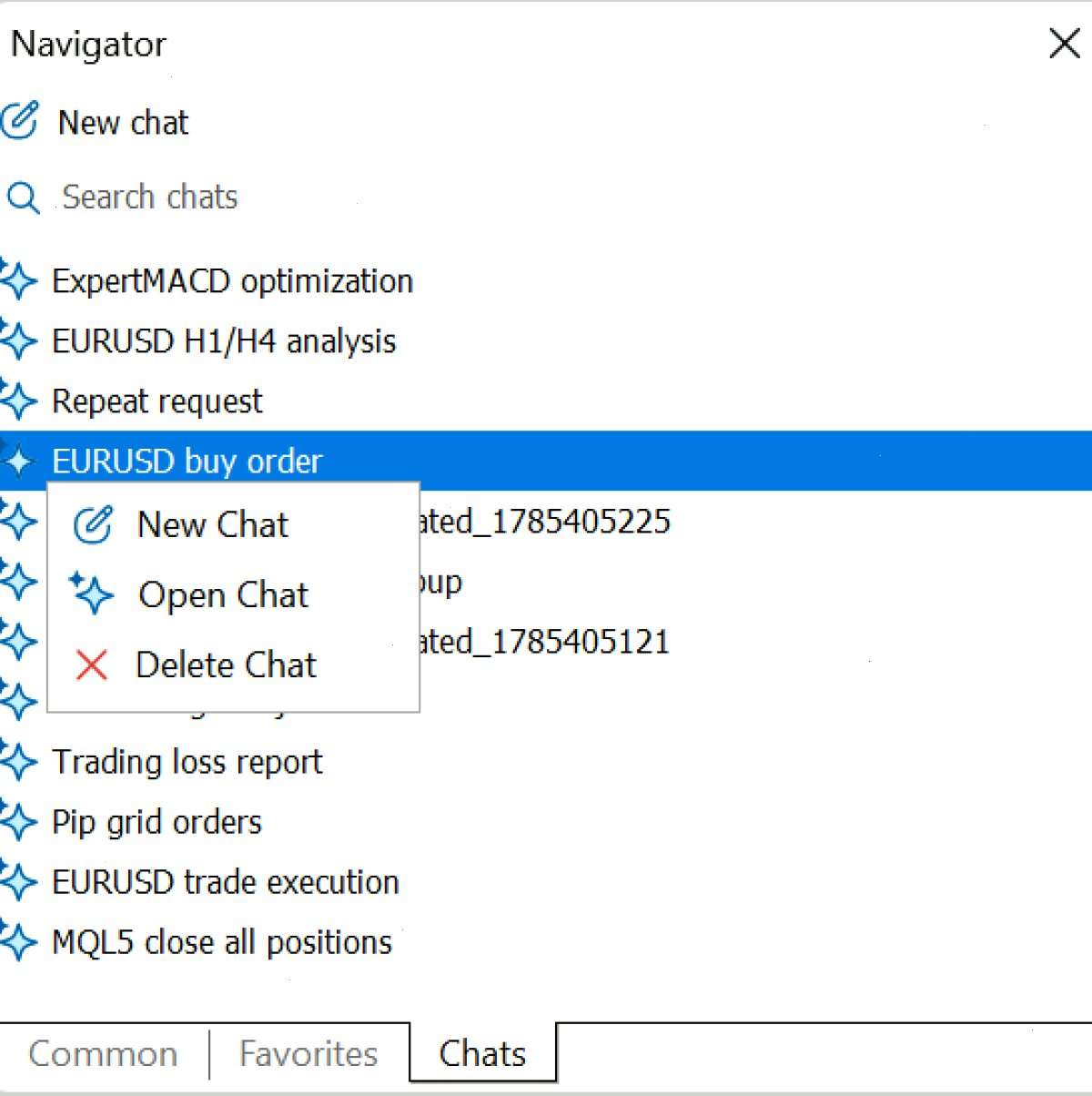Click the sparkle icon next to ExpertMACD optimization
This screenshot has height=1096, width=1092.
(x=18, y=280)
